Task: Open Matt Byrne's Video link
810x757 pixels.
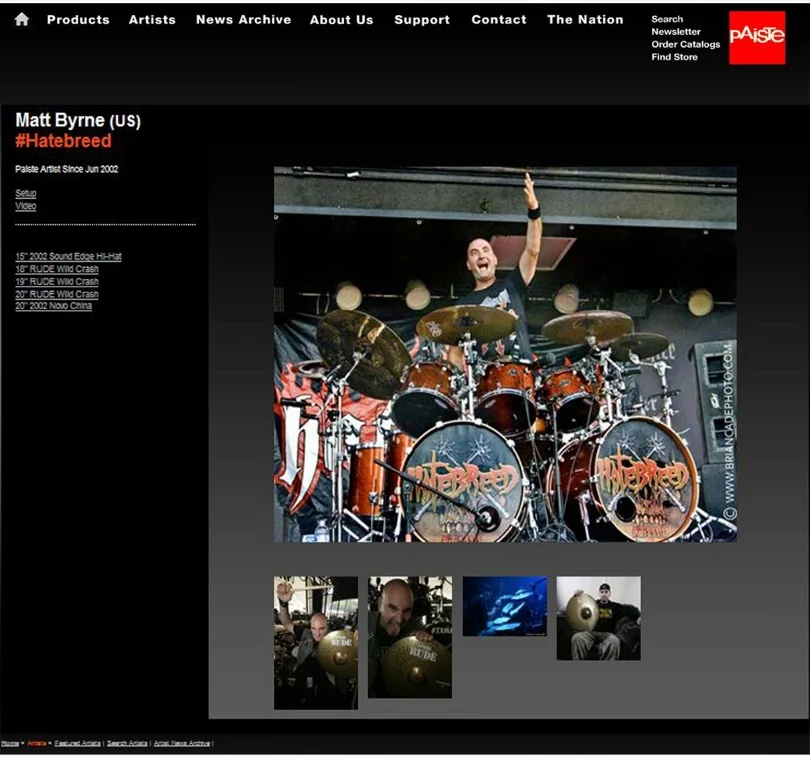Action: coord(26,206)
